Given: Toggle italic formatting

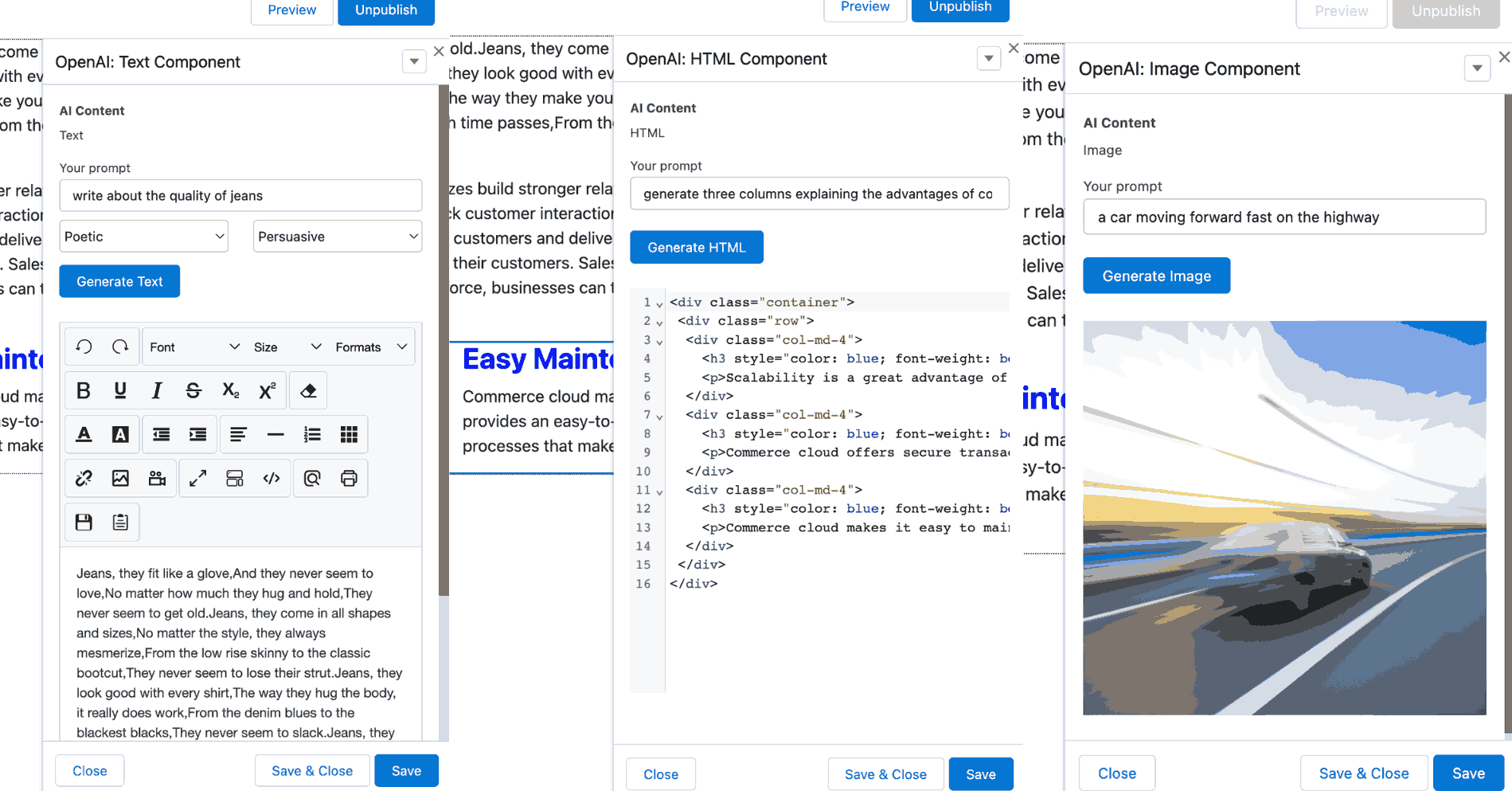Looking at the screenshot, I should coord(157,390).
